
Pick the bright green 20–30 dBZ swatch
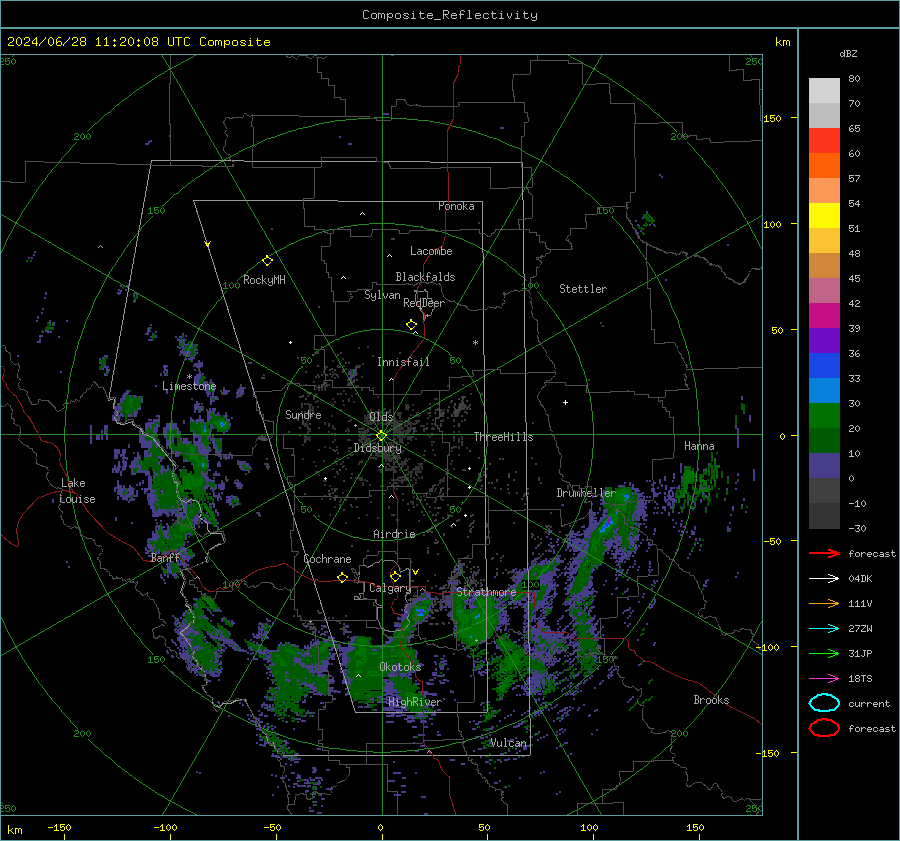[824, 416]
